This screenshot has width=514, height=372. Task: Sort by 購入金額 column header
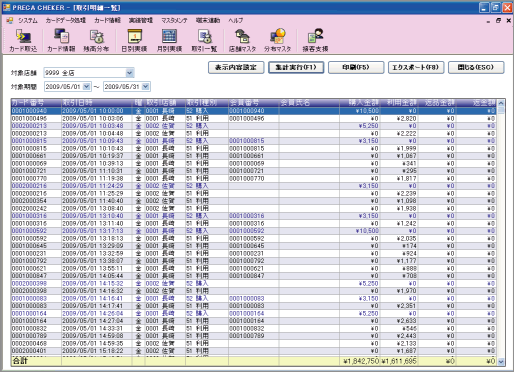[x=360, y=103]
